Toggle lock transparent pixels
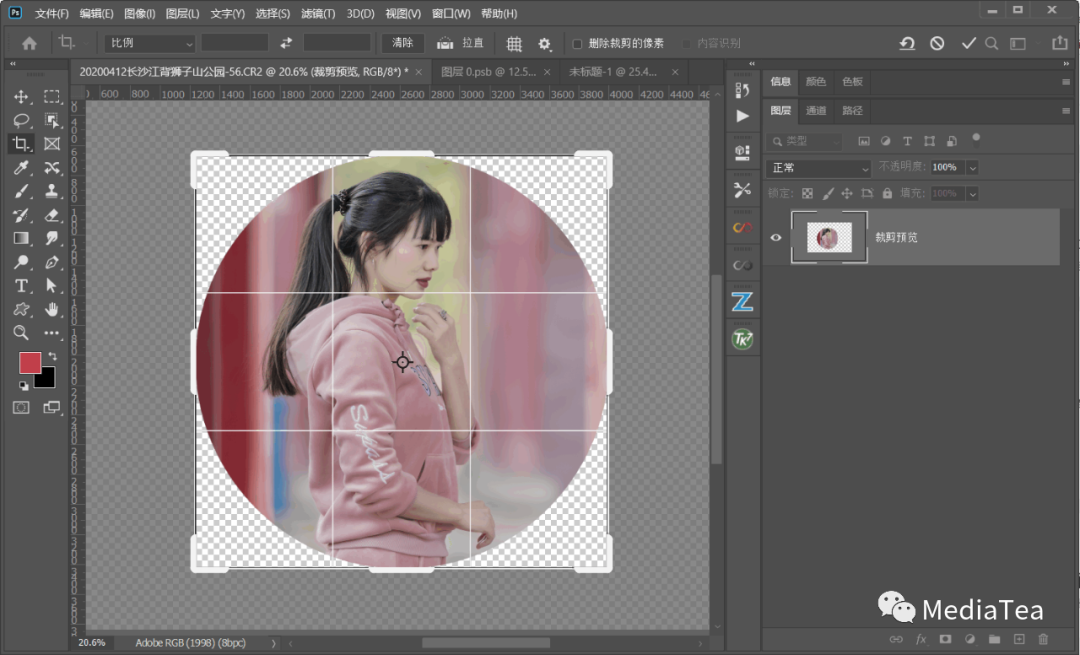1080x655 pixels. [807, 194]
